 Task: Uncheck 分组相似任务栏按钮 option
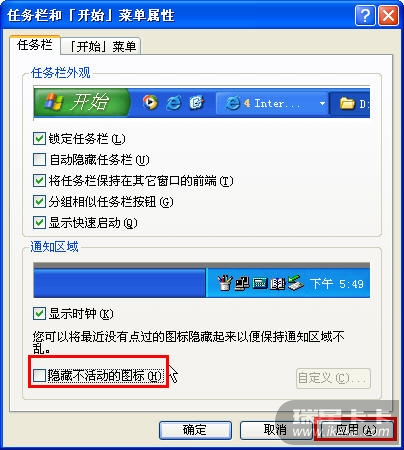pos(39,201)
